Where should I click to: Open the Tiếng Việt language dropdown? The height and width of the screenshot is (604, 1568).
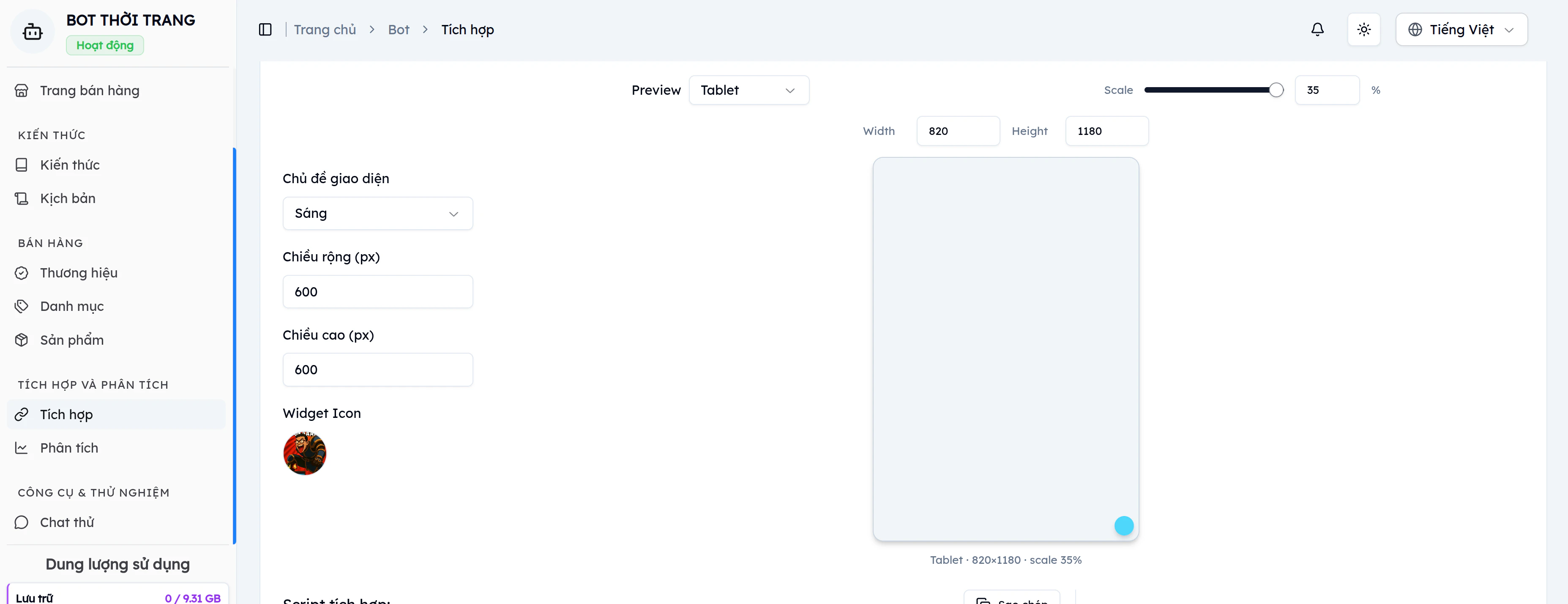click(x=1461, y=29)
